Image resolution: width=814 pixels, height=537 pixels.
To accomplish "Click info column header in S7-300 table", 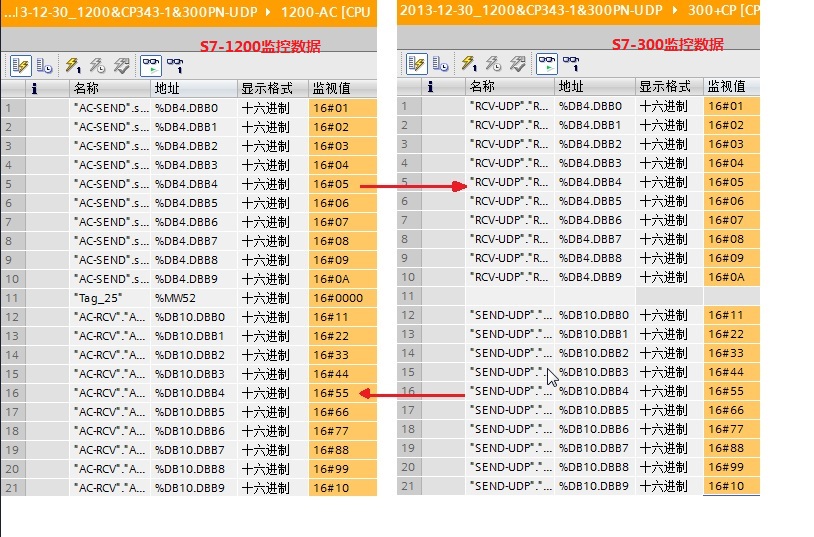I will (x=443, y=86).
